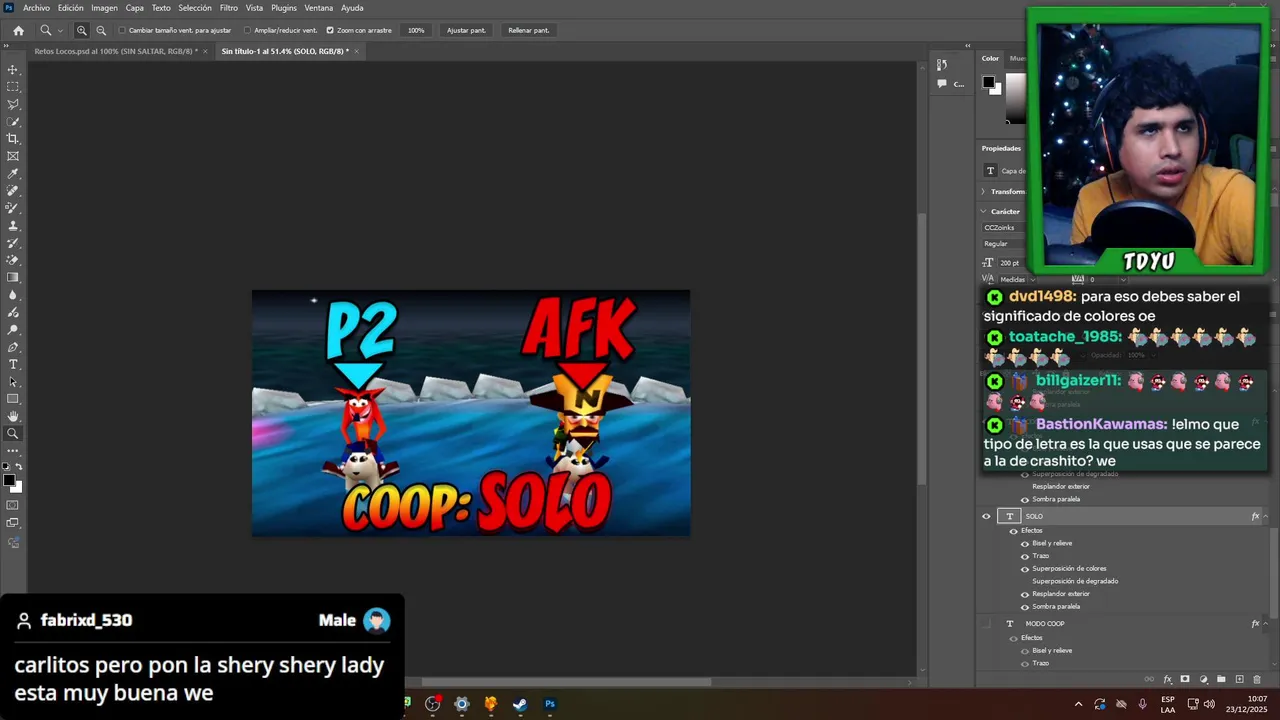Add adjustment layer half-circle icon

(x=1203, y=679)
